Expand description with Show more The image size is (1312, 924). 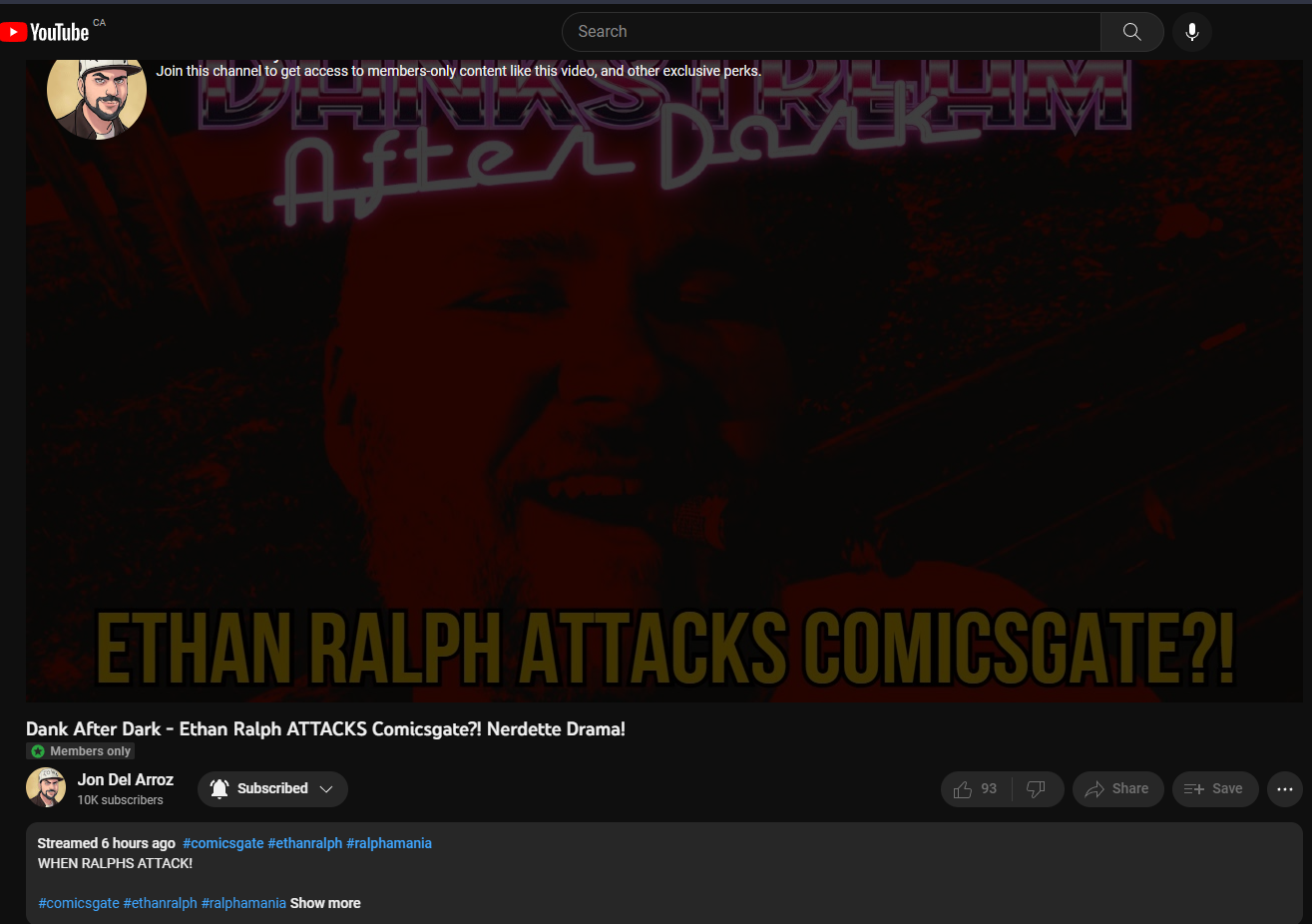325,903
